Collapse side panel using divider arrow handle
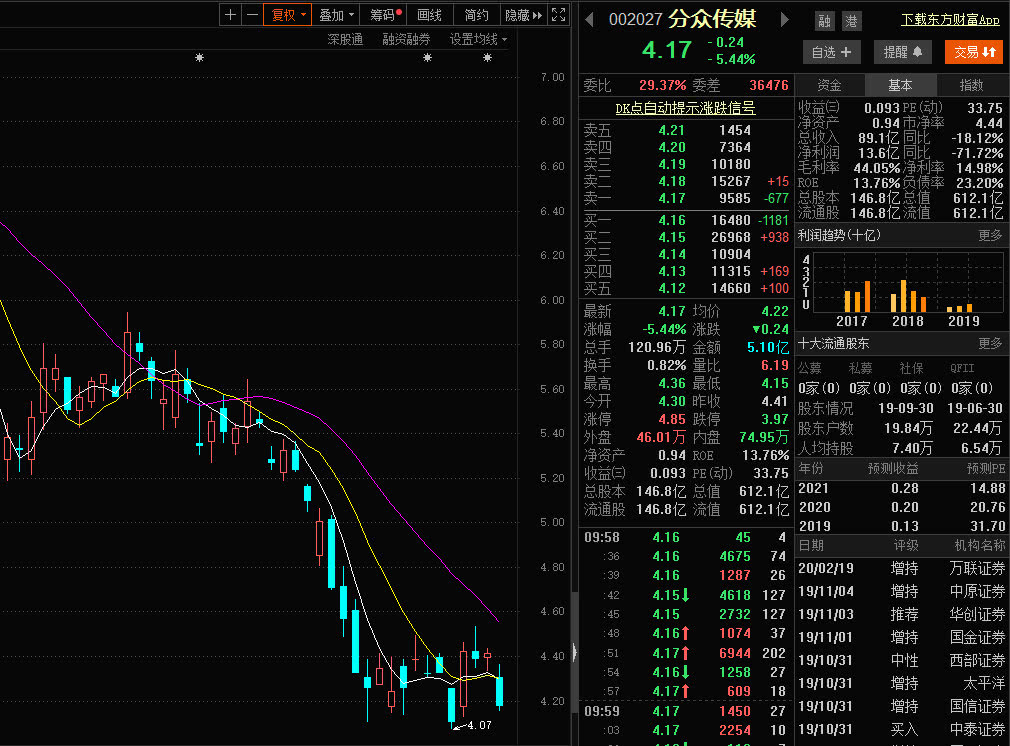The width and height of the screenshot is (1010, 746). pyautogui.click(x=574, y=653)
